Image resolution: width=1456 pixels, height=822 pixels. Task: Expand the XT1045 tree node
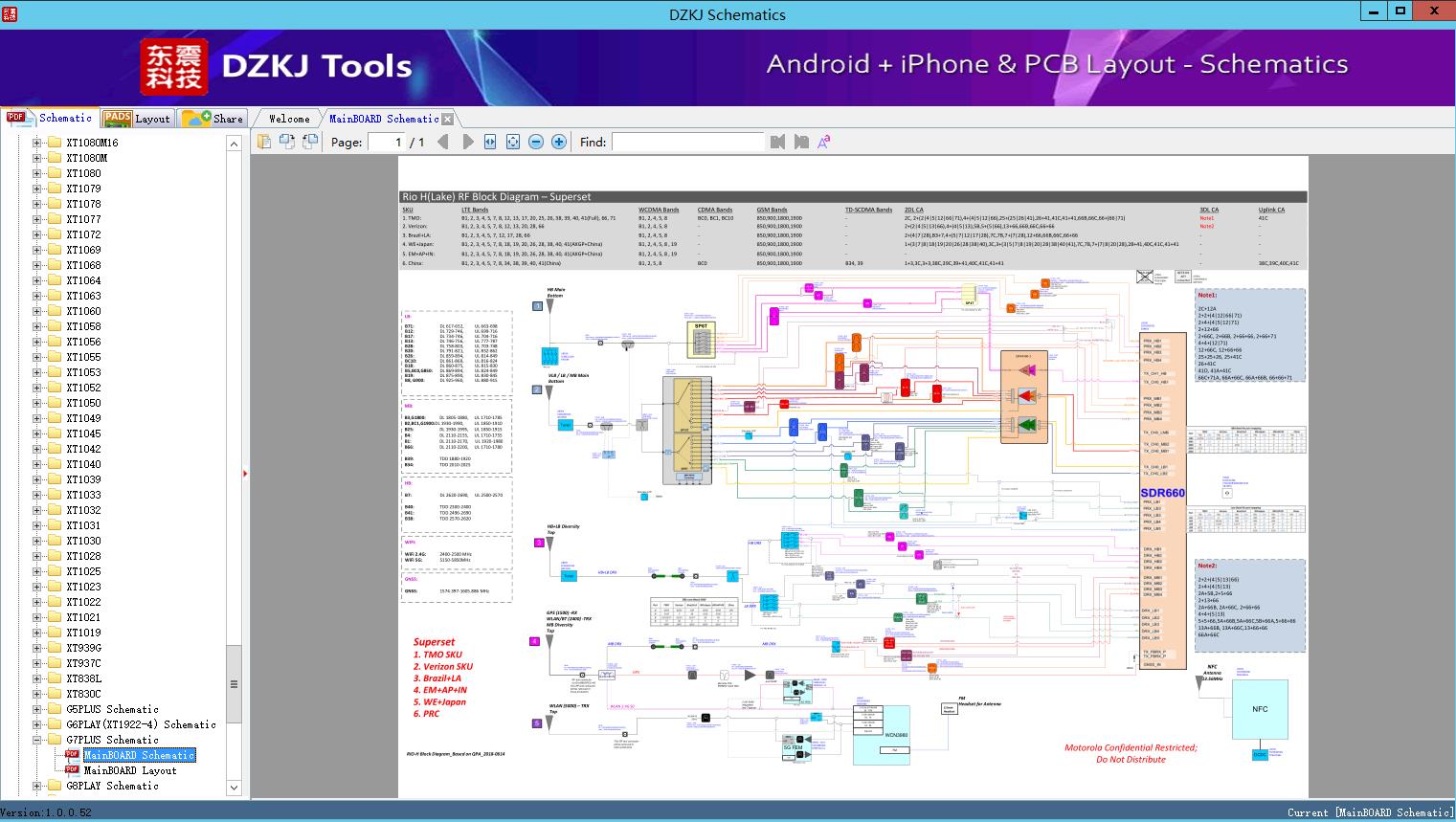pos(37,433)
